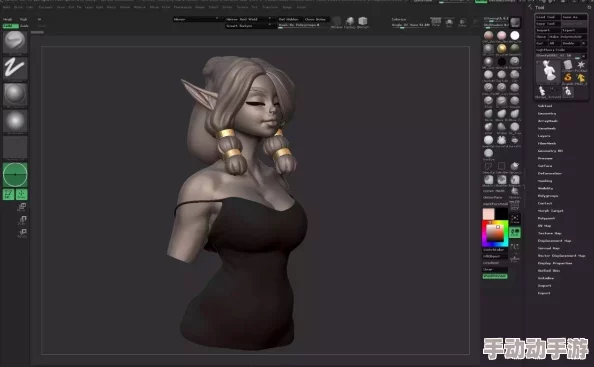Image resolution: width=594 pixels, height=367 pixels.
Task: Choose the pink skin material sphere
Action: 502,36
